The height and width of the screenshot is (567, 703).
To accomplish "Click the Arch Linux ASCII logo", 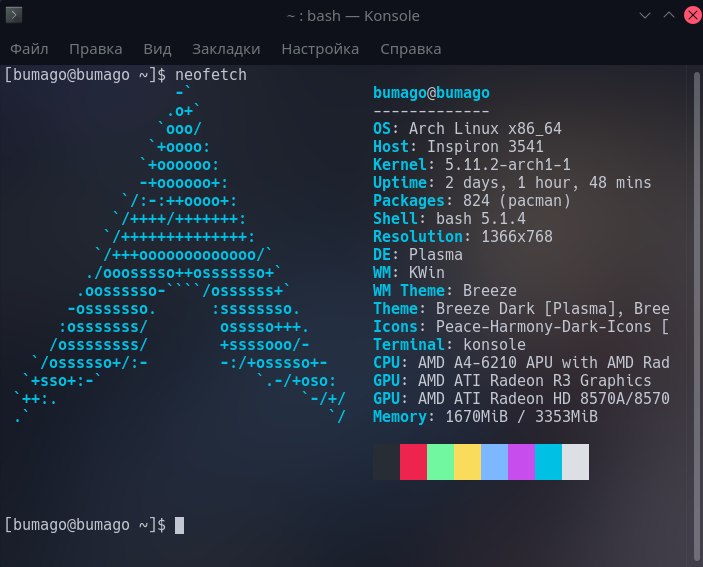I will pyautogui.click(x=179, y=255).
